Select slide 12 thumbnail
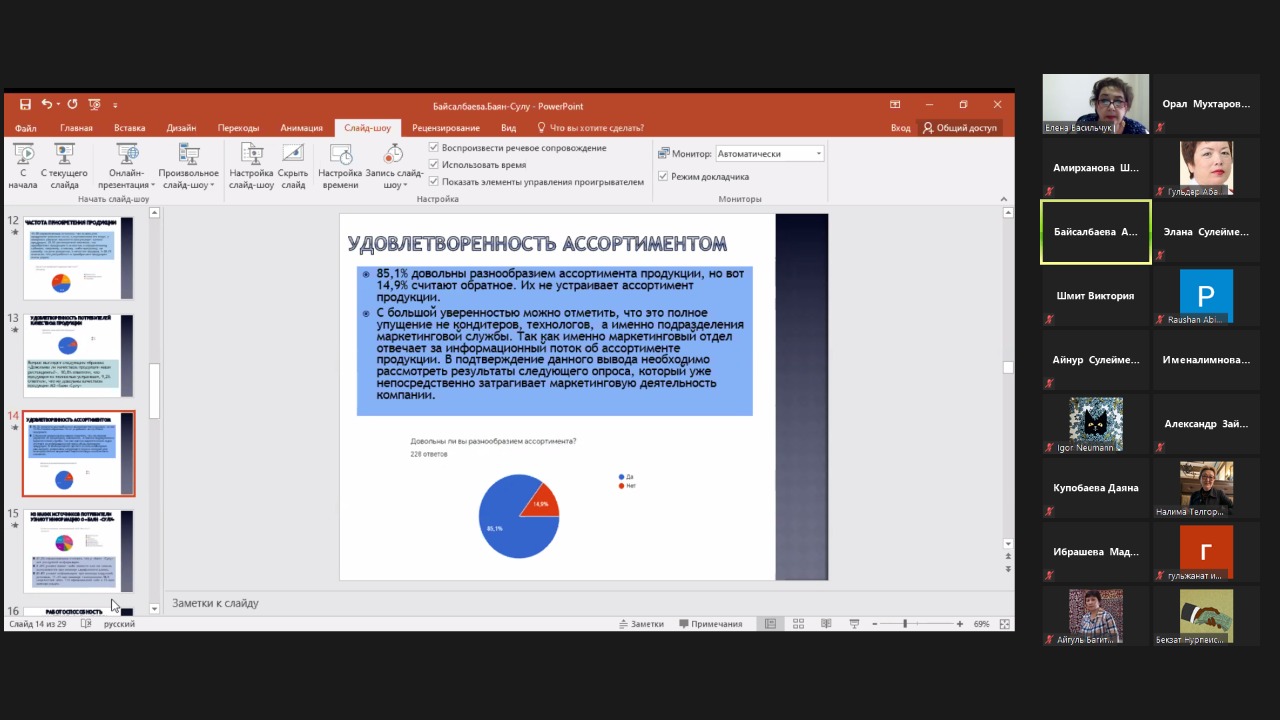The width and height of the screenshot is (1280, 720). pos(78,258)
